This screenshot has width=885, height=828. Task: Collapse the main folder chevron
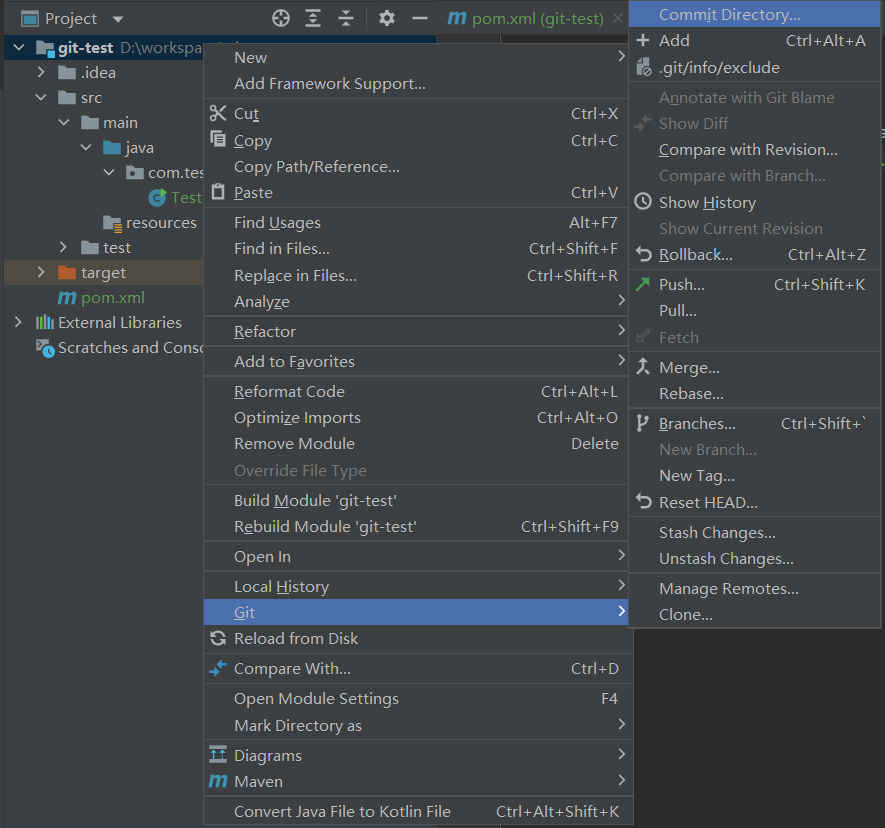pos(64,122)
